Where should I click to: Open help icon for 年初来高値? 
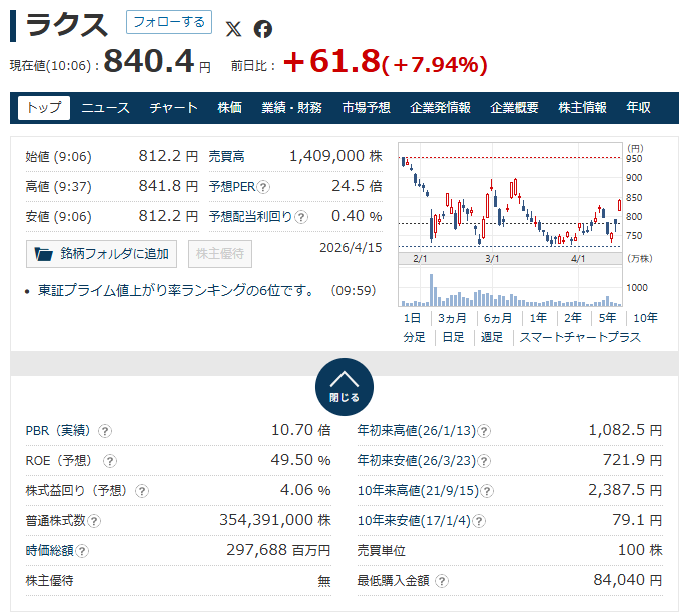[484, 431]
